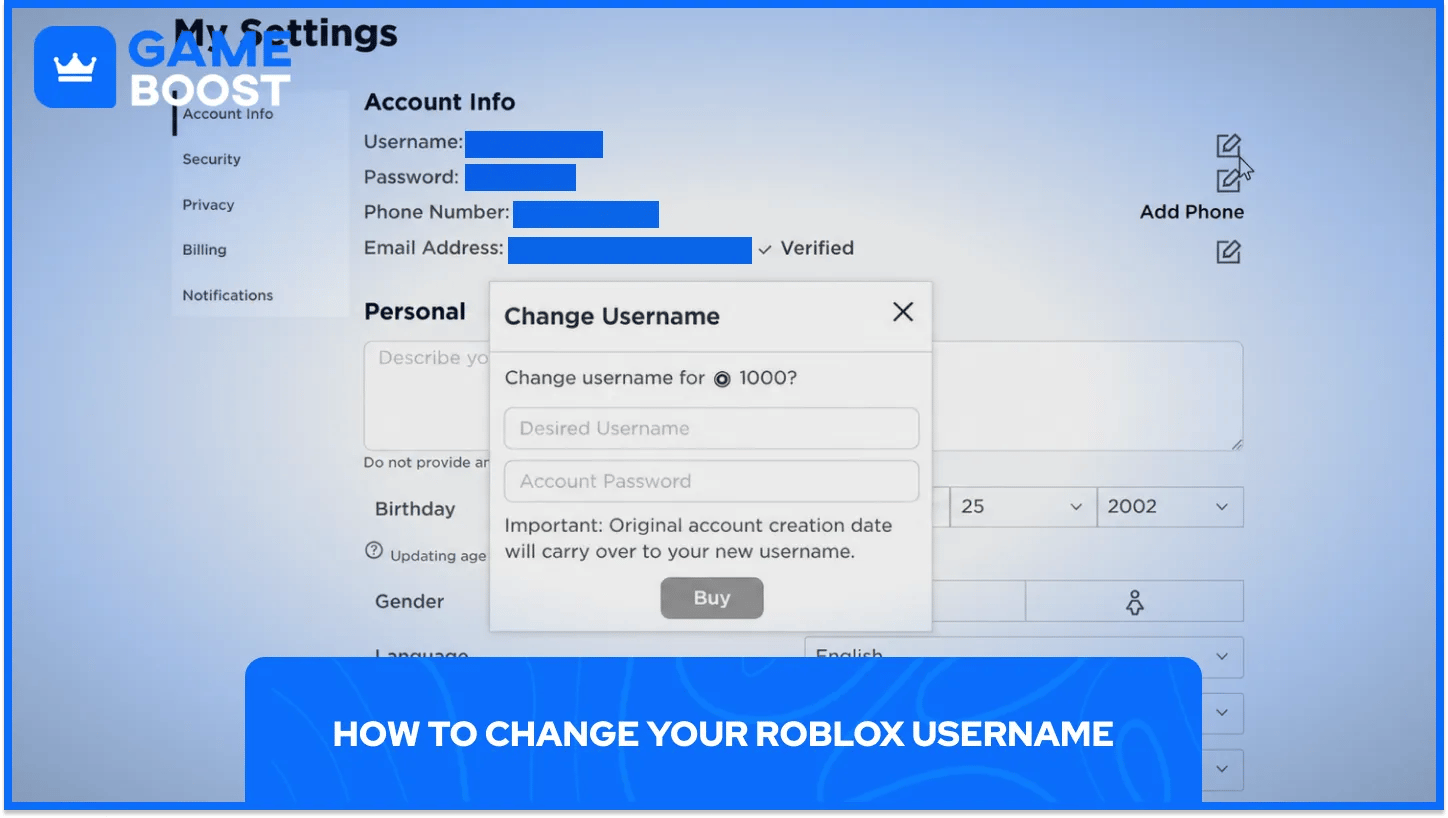Viewport: 1448px width, 818px height.
Task: Open the Billing settings tab
Action: coord(204,250)
